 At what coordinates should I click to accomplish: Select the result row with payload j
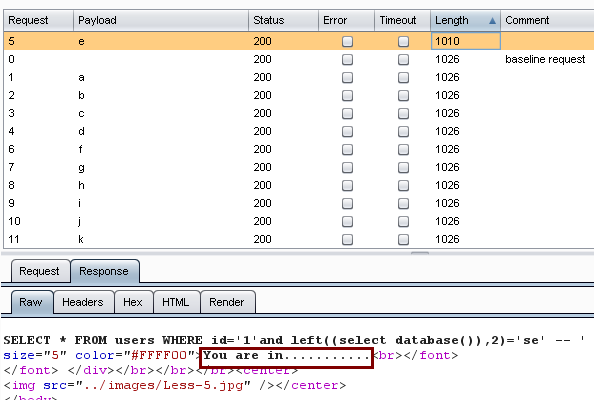299,221
